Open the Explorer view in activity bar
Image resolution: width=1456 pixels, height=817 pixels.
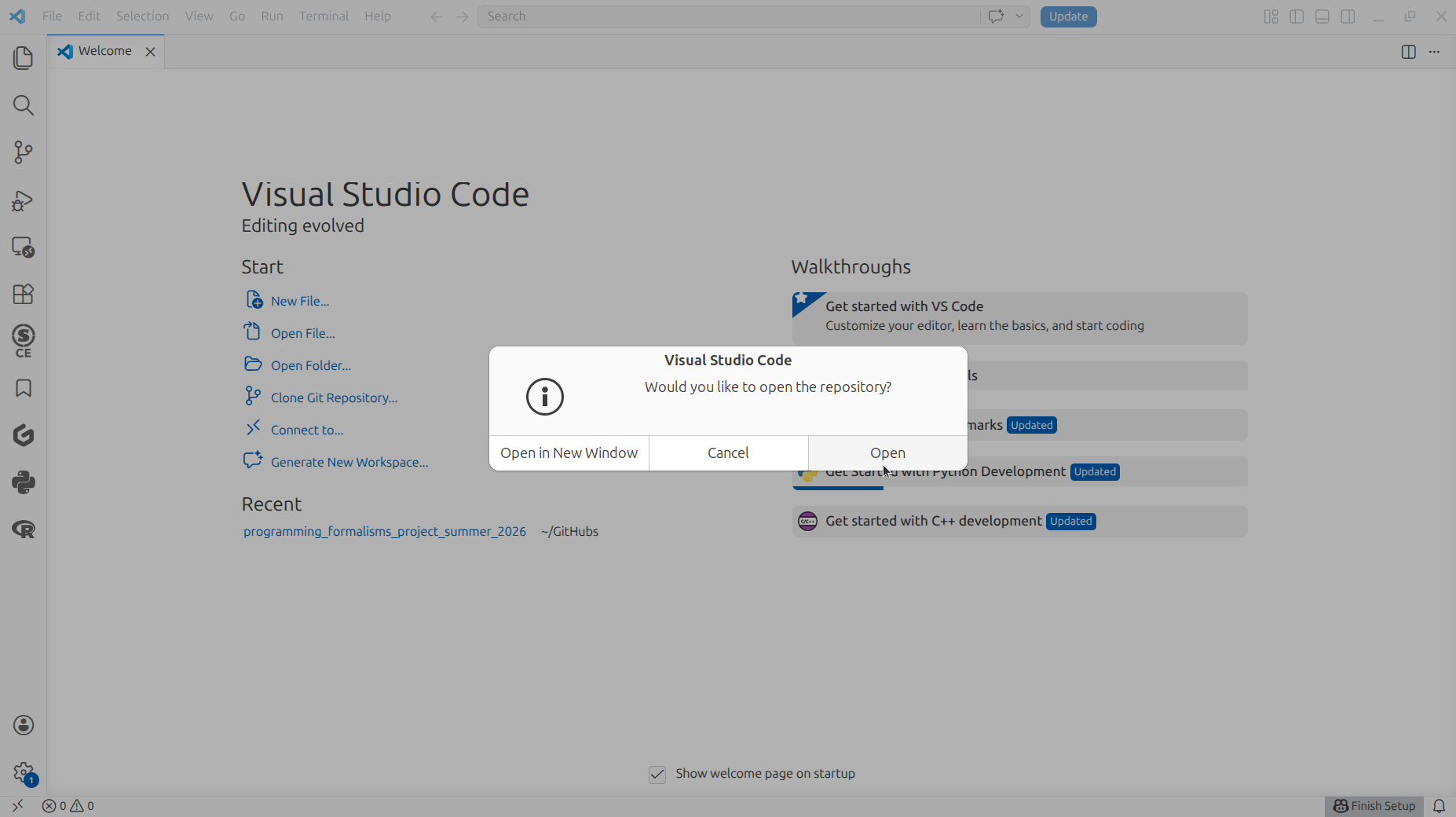(24, 58)
